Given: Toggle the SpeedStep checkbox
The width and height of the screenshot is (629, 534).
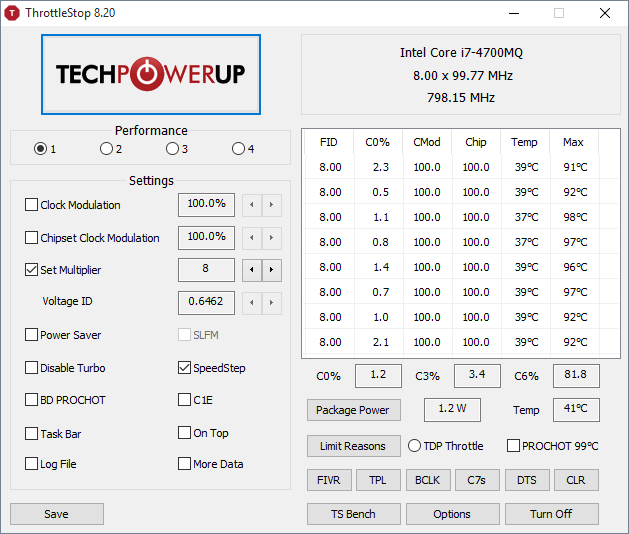Looking at the screenshot, I should (x=184, y=368).
